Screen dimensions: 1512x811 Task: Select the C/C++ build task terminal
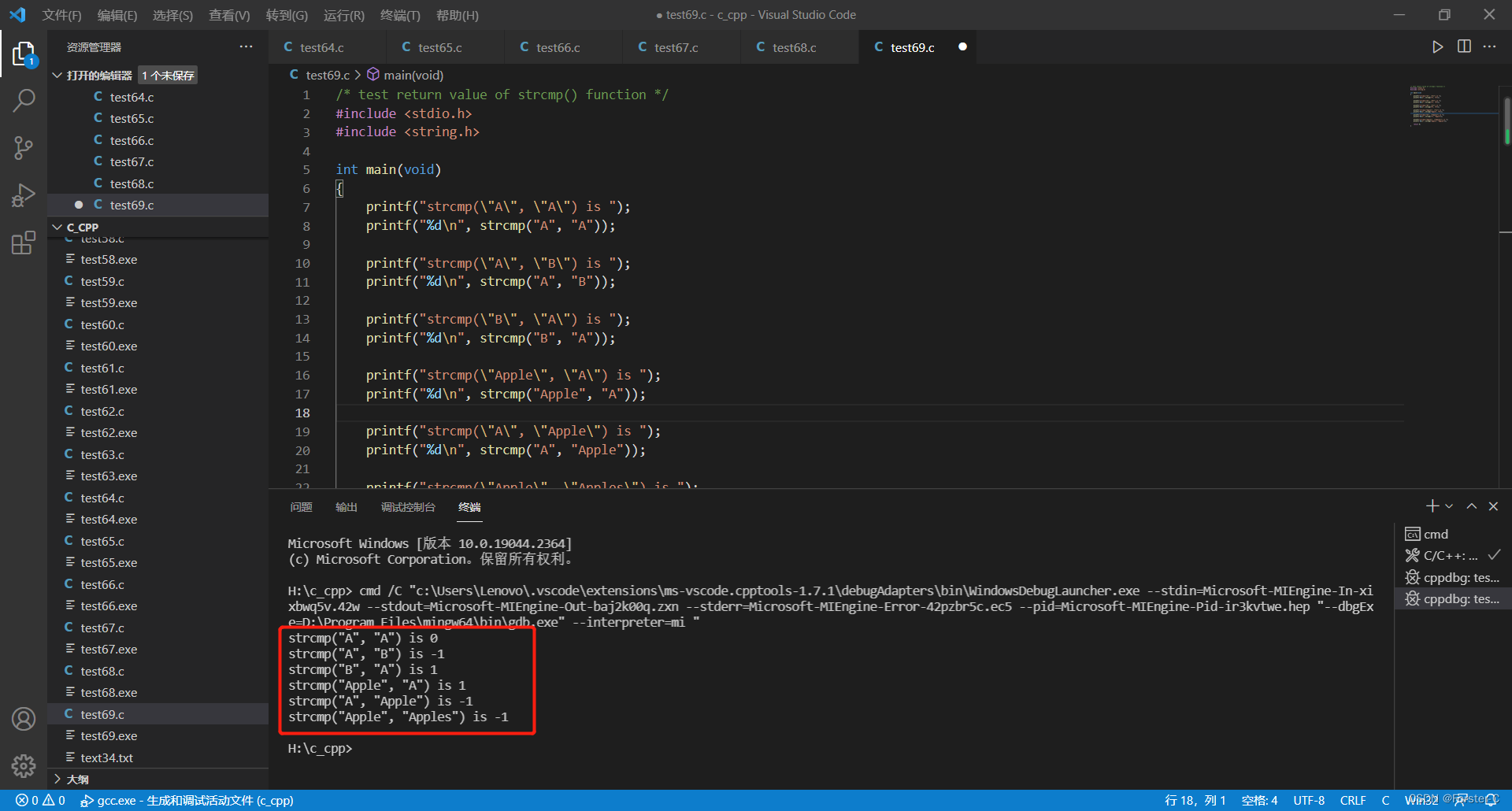click(1453, 555)
